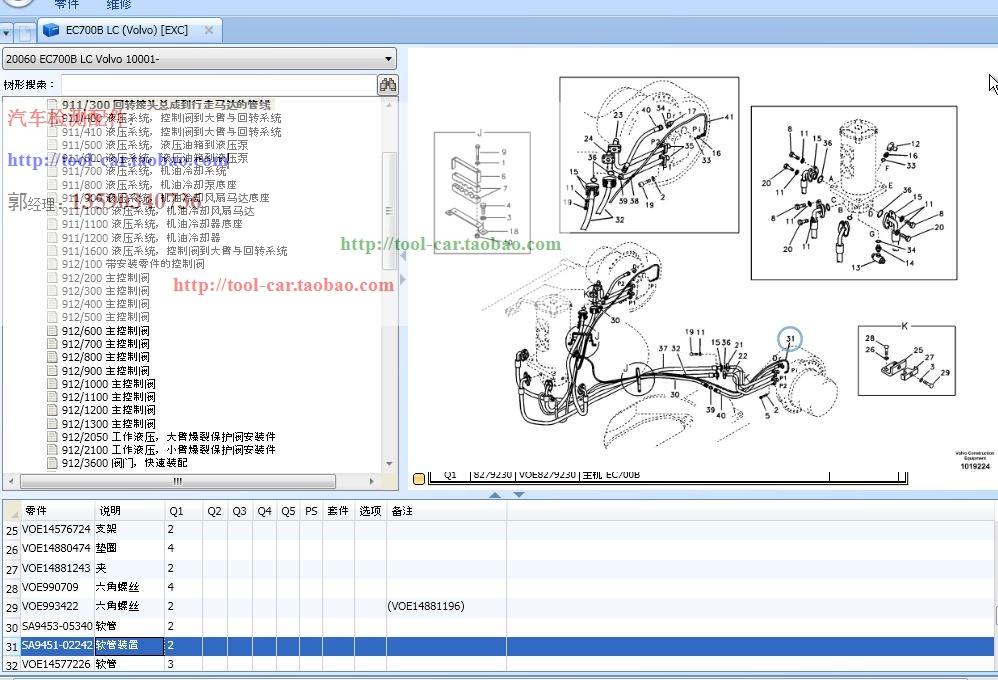Open 912/2100 工作液压, 小臂爆裂保护阀安装件
Image resolution: width=998 pixels, height=680 pixels.
[168, 450]
